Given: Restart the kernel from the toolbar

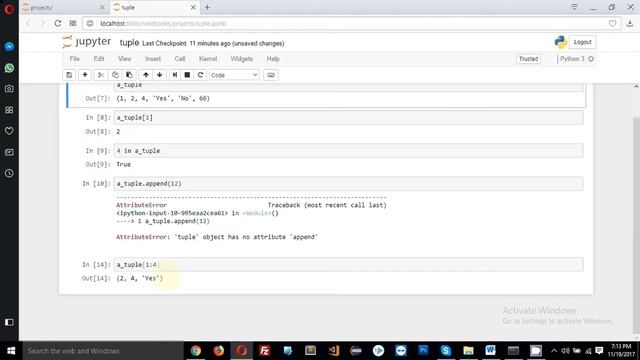Looking at the screenshot, I should [200, 75].
